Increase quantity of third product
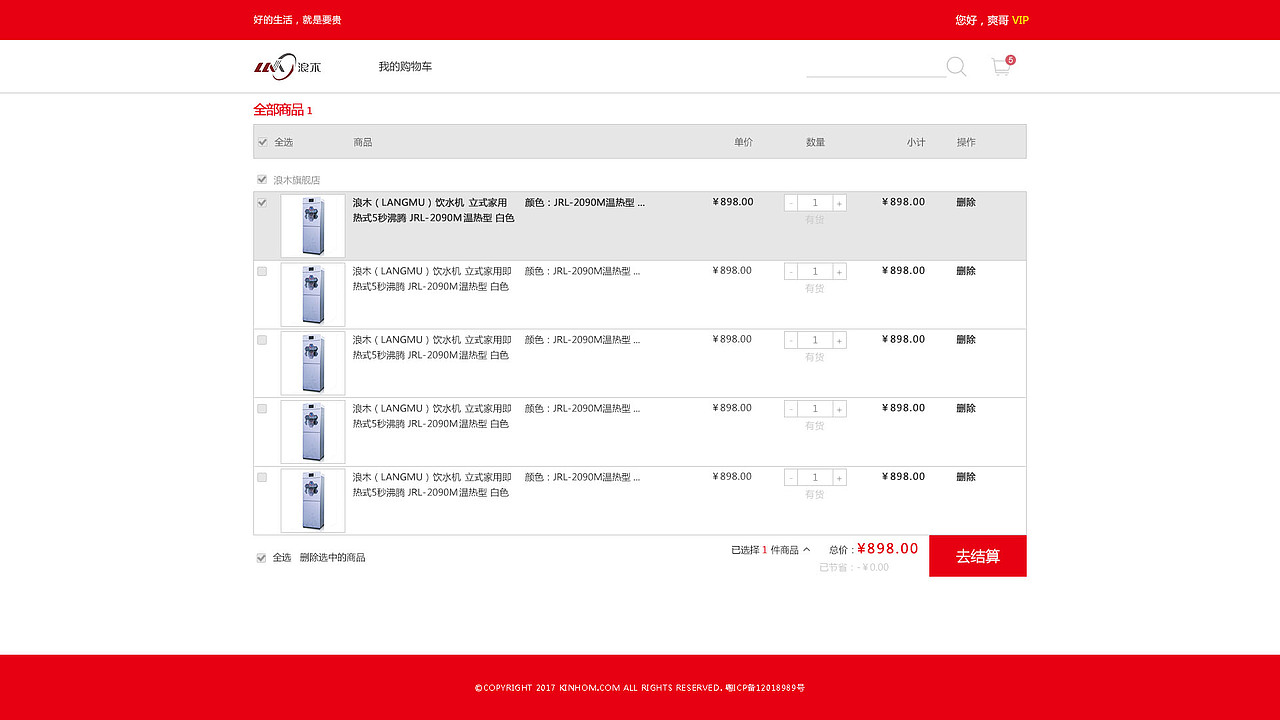 pyautogui.click(x=840, y=340)
